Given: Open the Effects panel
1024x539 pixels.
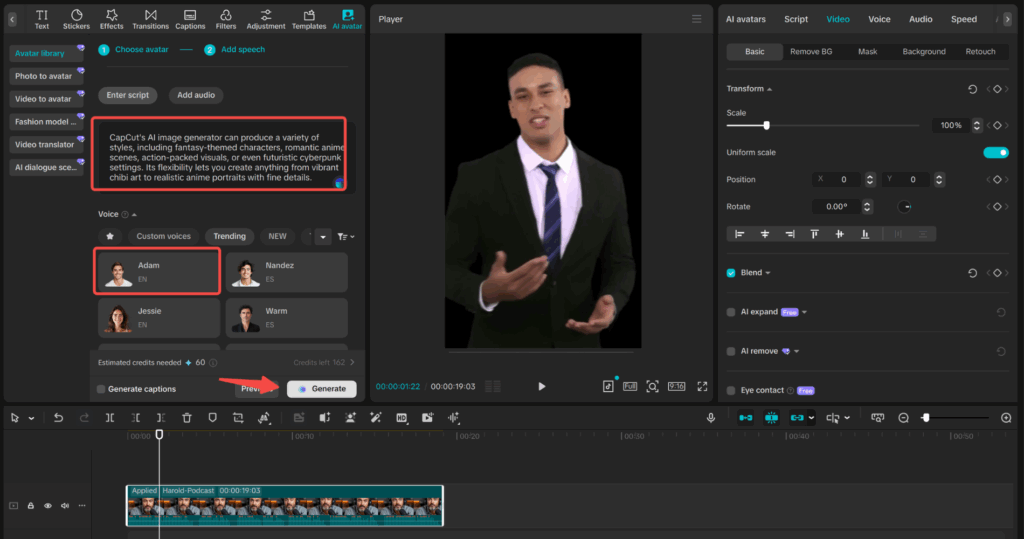Looking at the screenshot, I should pos(112,19).
